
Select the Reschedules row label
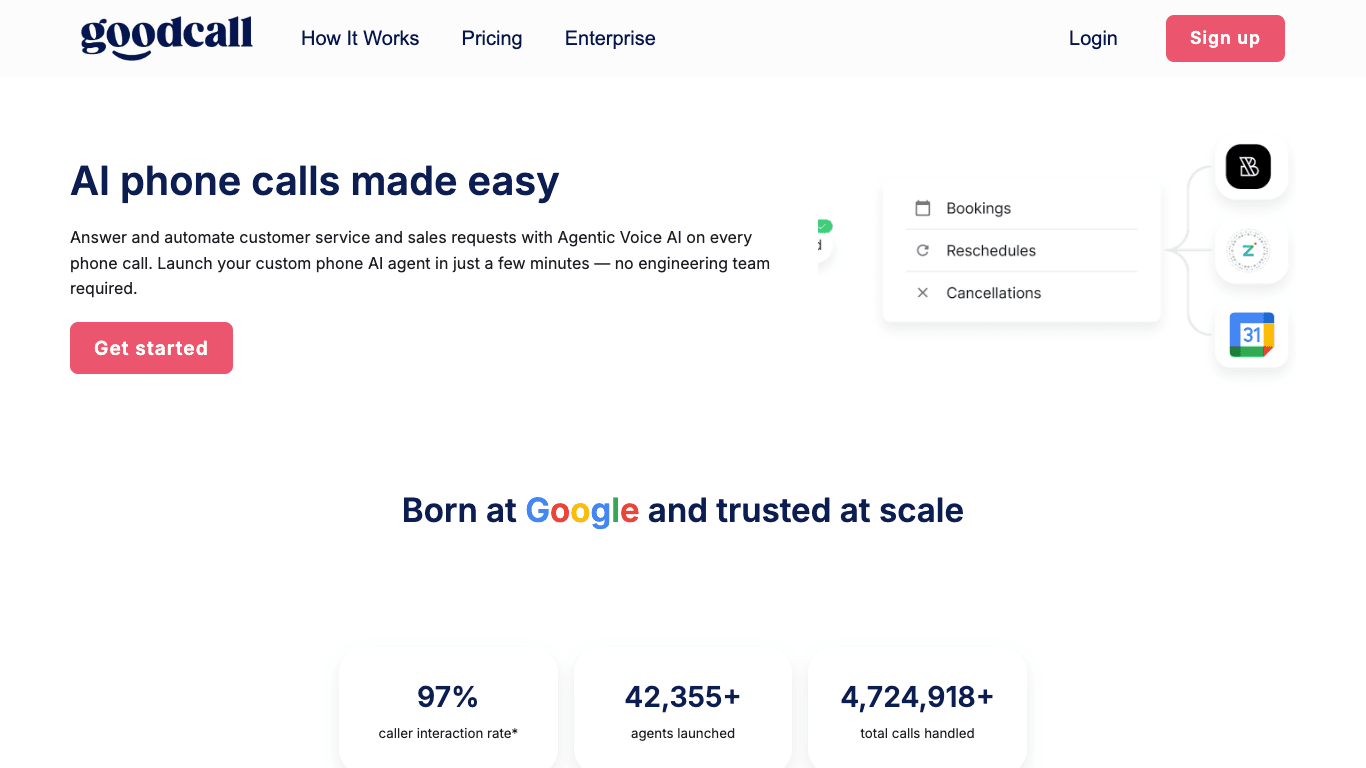tap(991, 250)
